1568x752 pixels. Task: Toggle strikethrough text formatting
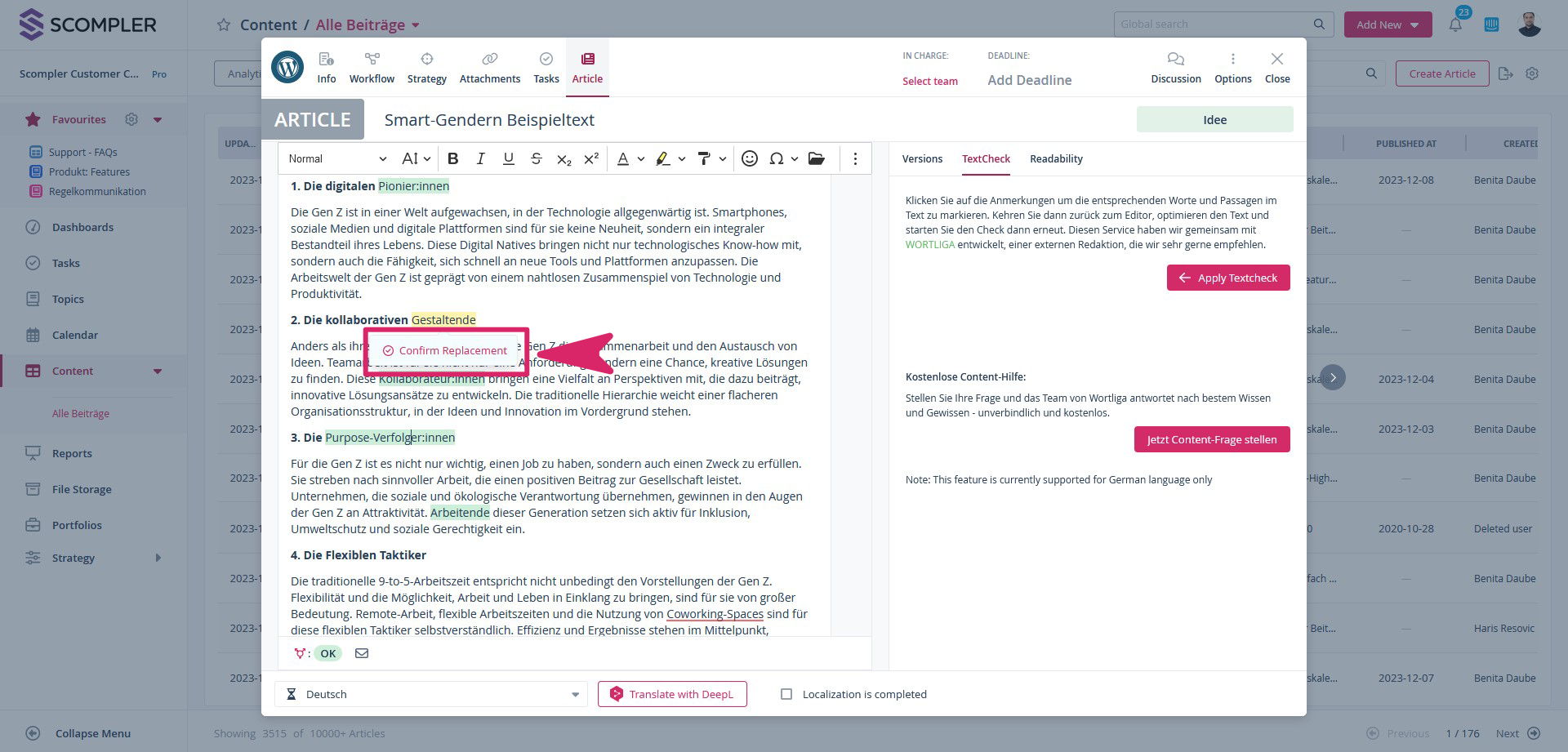(x=536, y=159)
